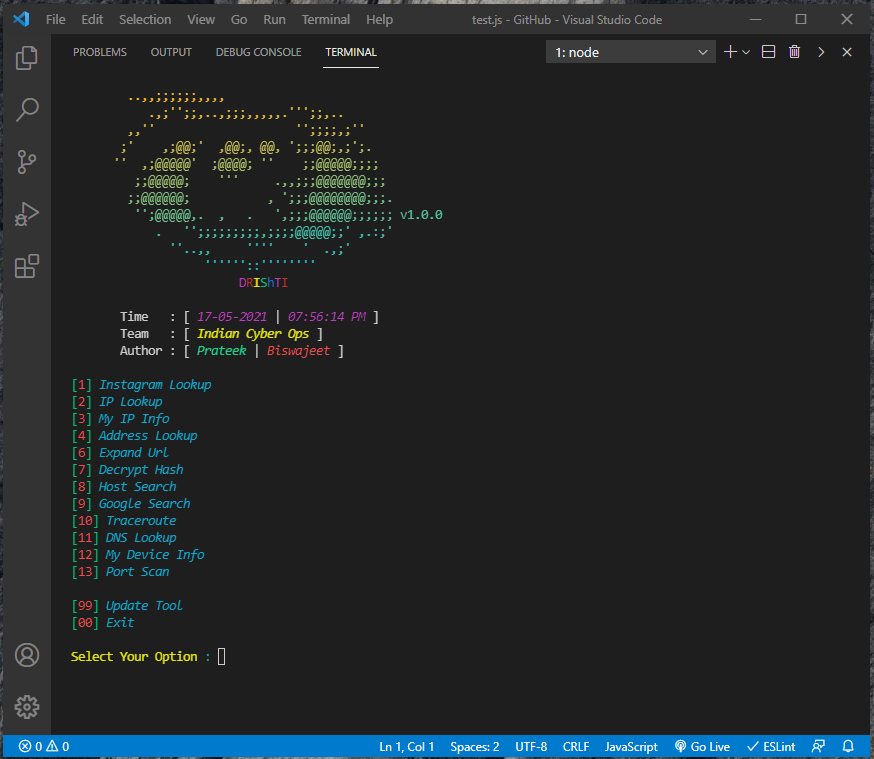
Task: Select the JavaScript language mode
Action: coord(631,746)
